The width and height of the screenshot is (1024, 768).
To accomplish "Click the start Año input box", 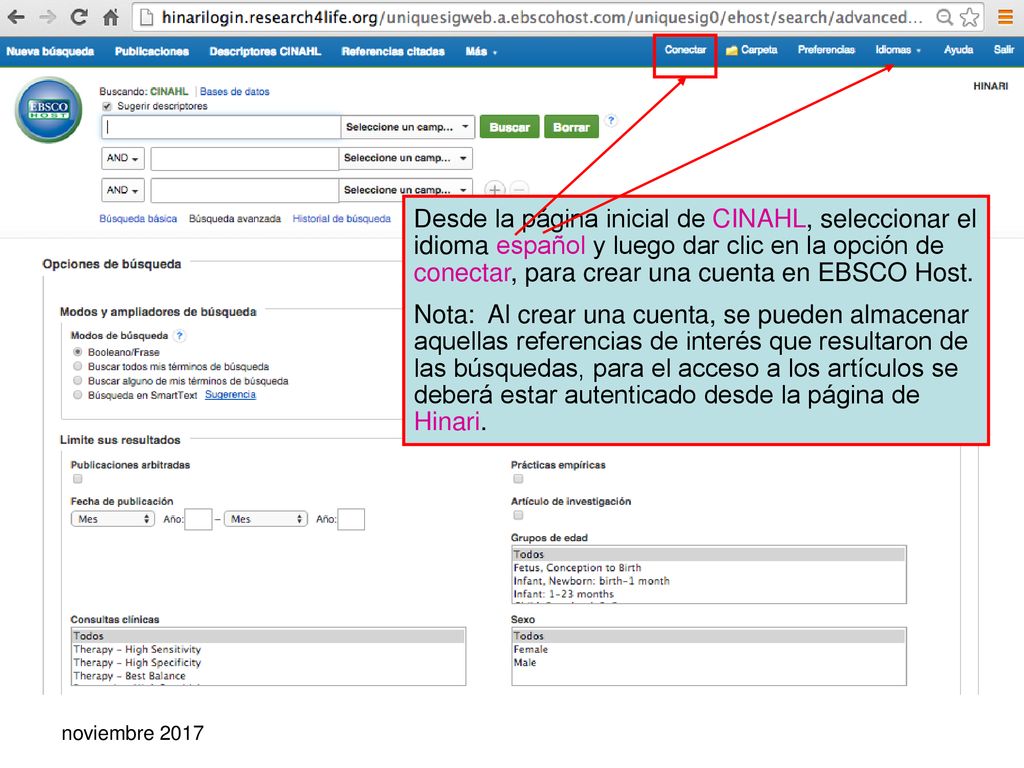I will pyautogui.click(x=199, y=520).
